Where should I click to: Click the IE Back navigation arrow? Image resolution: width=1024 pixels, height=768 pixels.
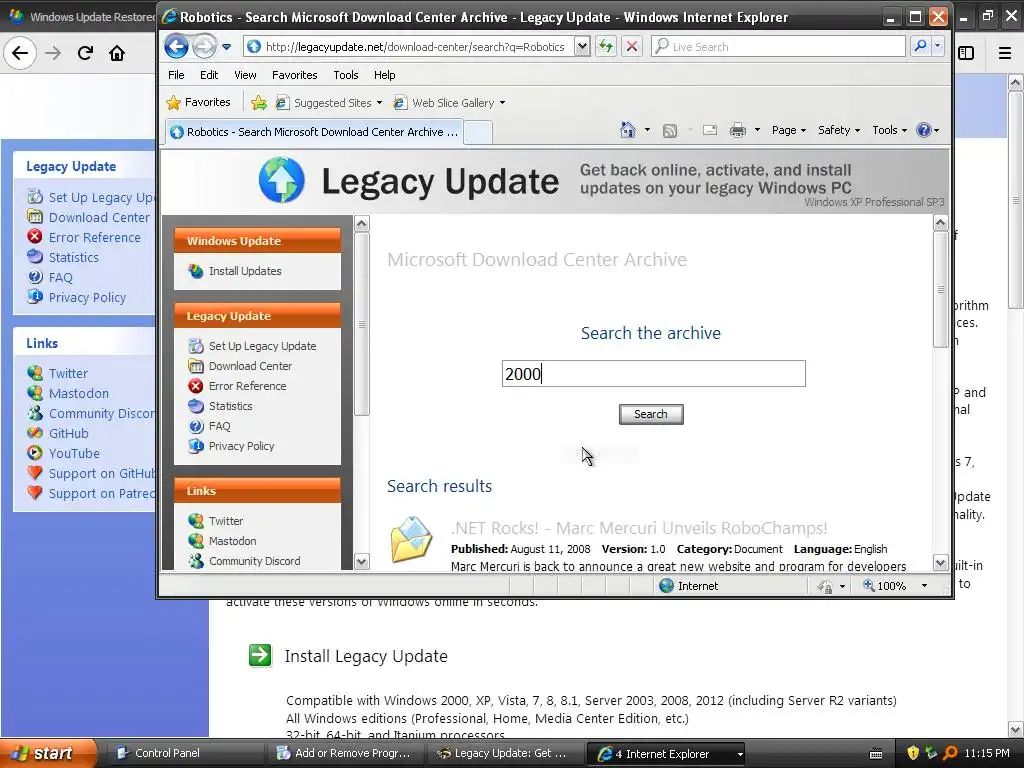click(176, 46)
